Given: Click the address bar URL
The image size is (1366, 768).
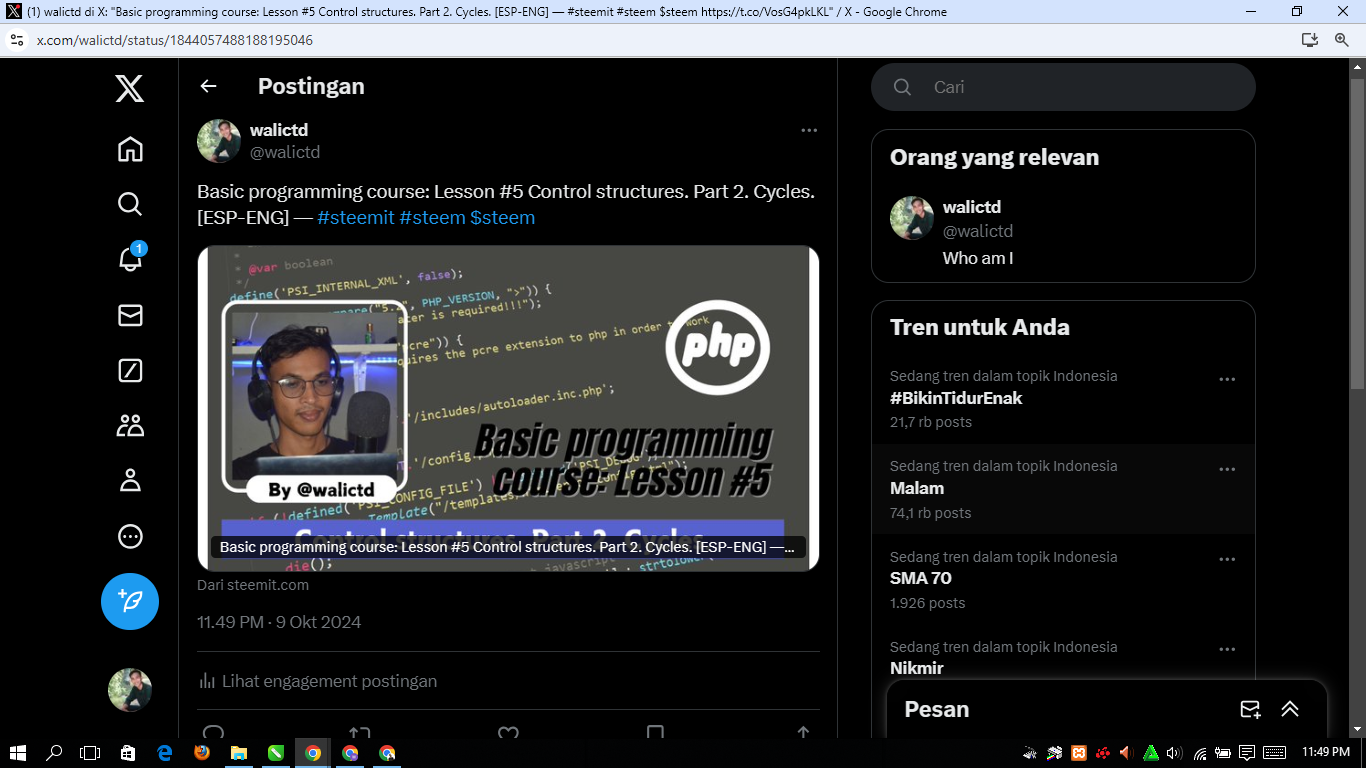Looking at the screenshot, I should point(175,40).
